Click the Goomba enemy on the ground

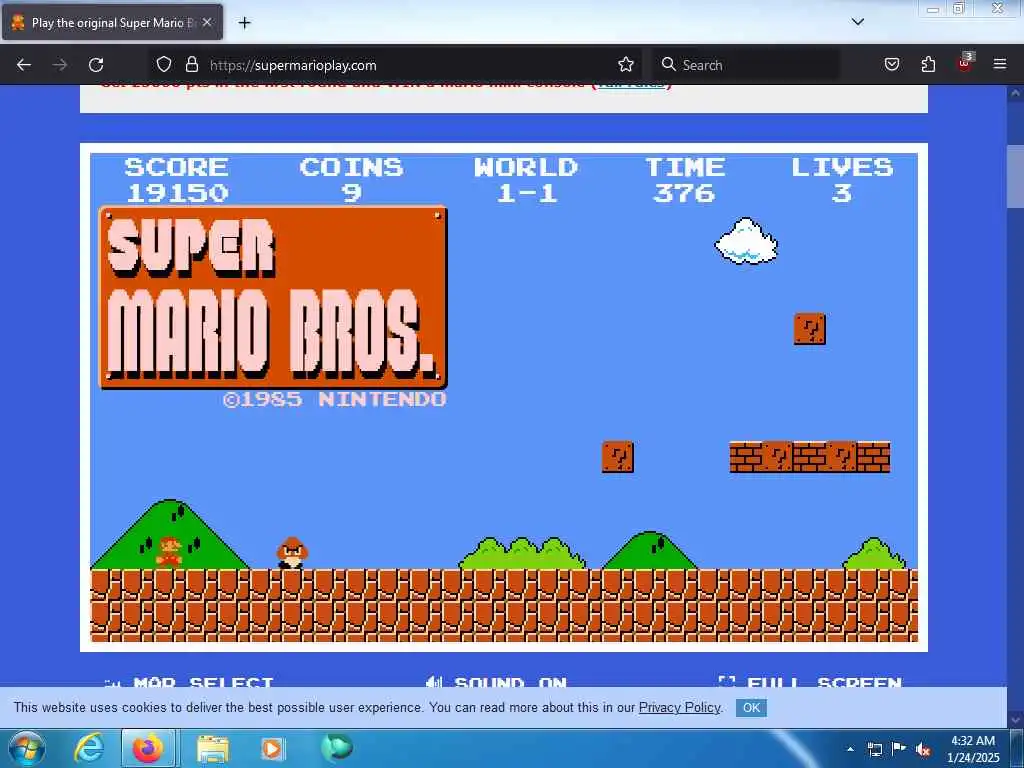(292, 553)
